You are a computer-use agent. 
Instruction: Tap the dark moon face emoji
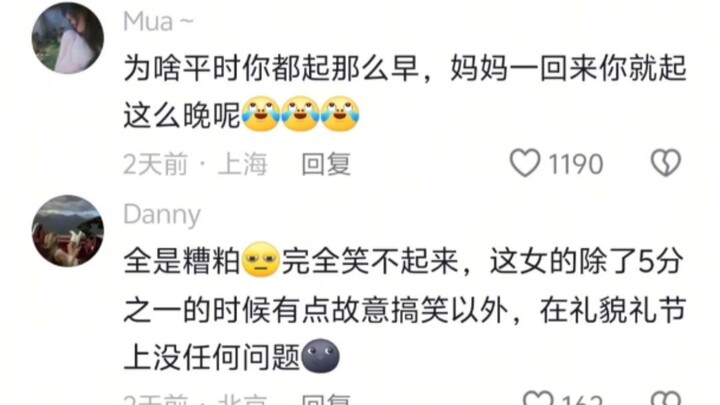click(x=321, y=356)
